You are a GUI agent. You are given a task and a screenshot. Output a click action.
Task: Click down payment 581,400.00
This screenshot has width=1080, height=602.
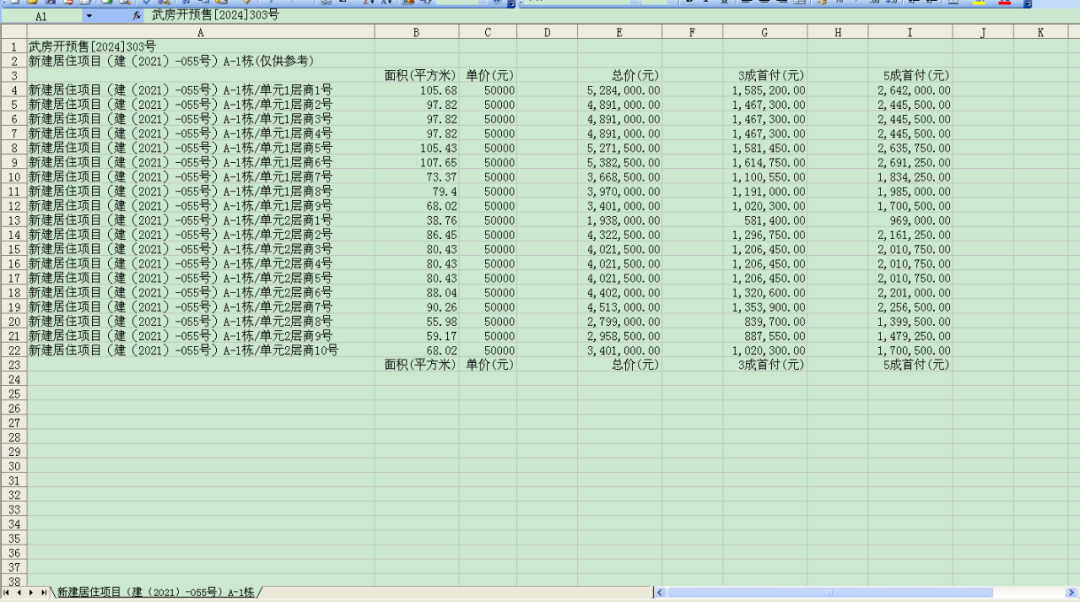click(x=765, y=220)
